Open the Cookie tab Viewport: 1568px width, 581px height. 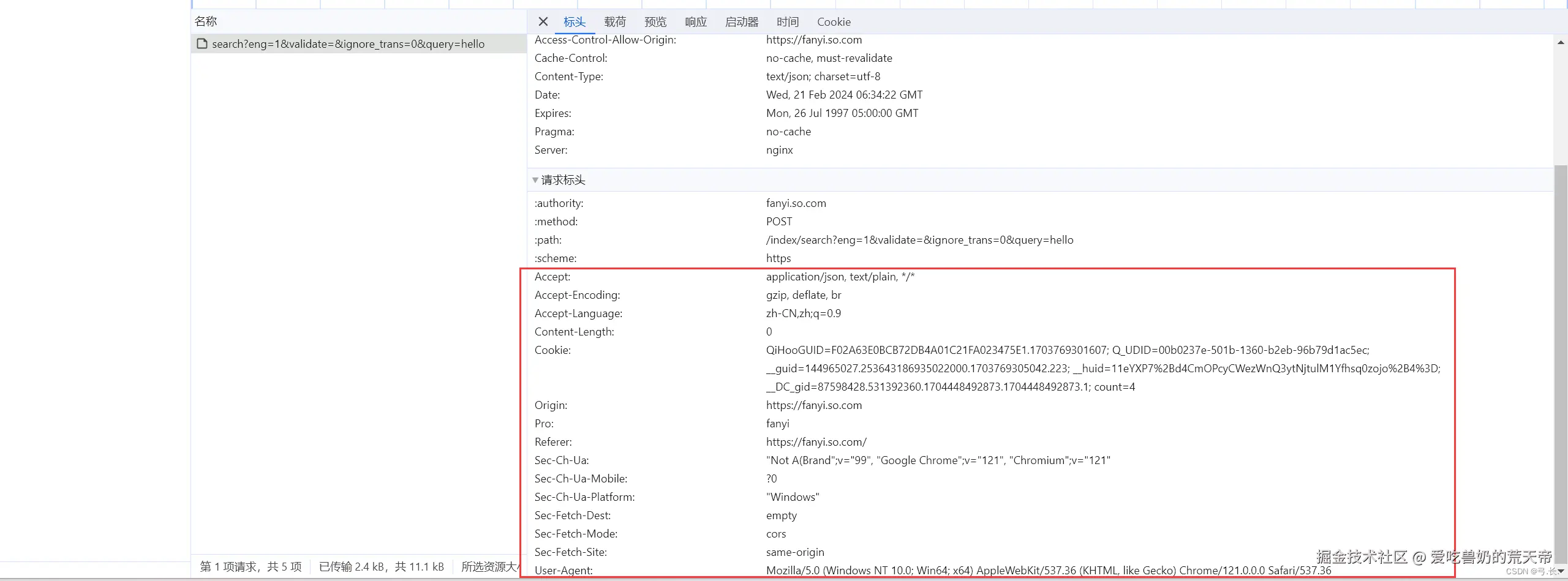834,21
